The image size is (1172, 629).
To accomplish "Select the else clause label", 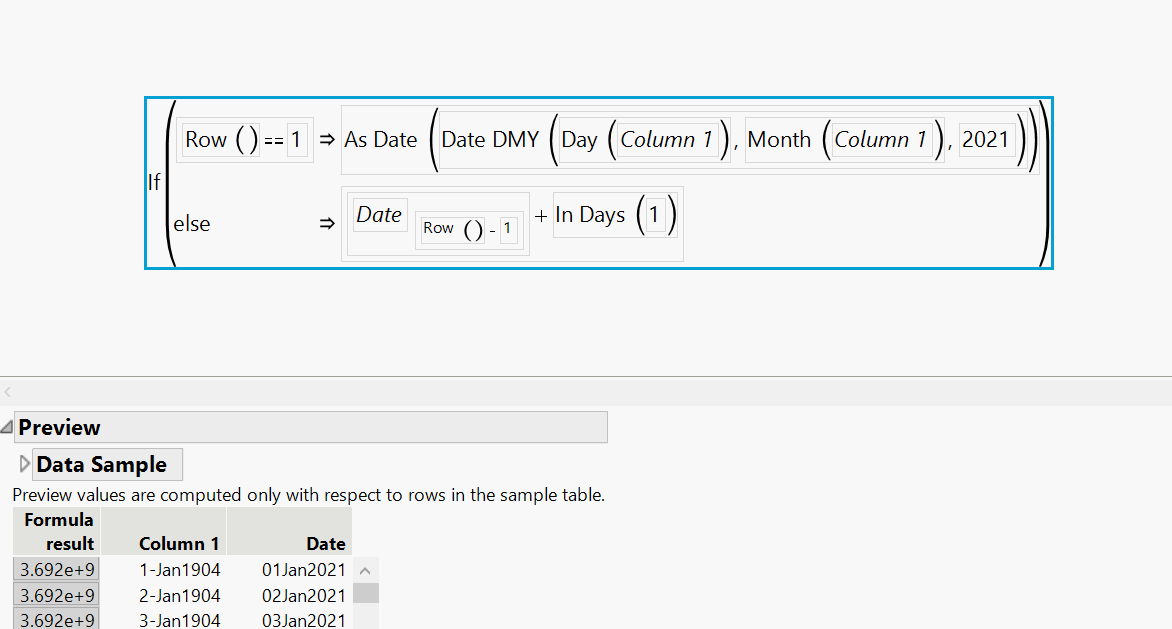I will (x=192, y=224).
